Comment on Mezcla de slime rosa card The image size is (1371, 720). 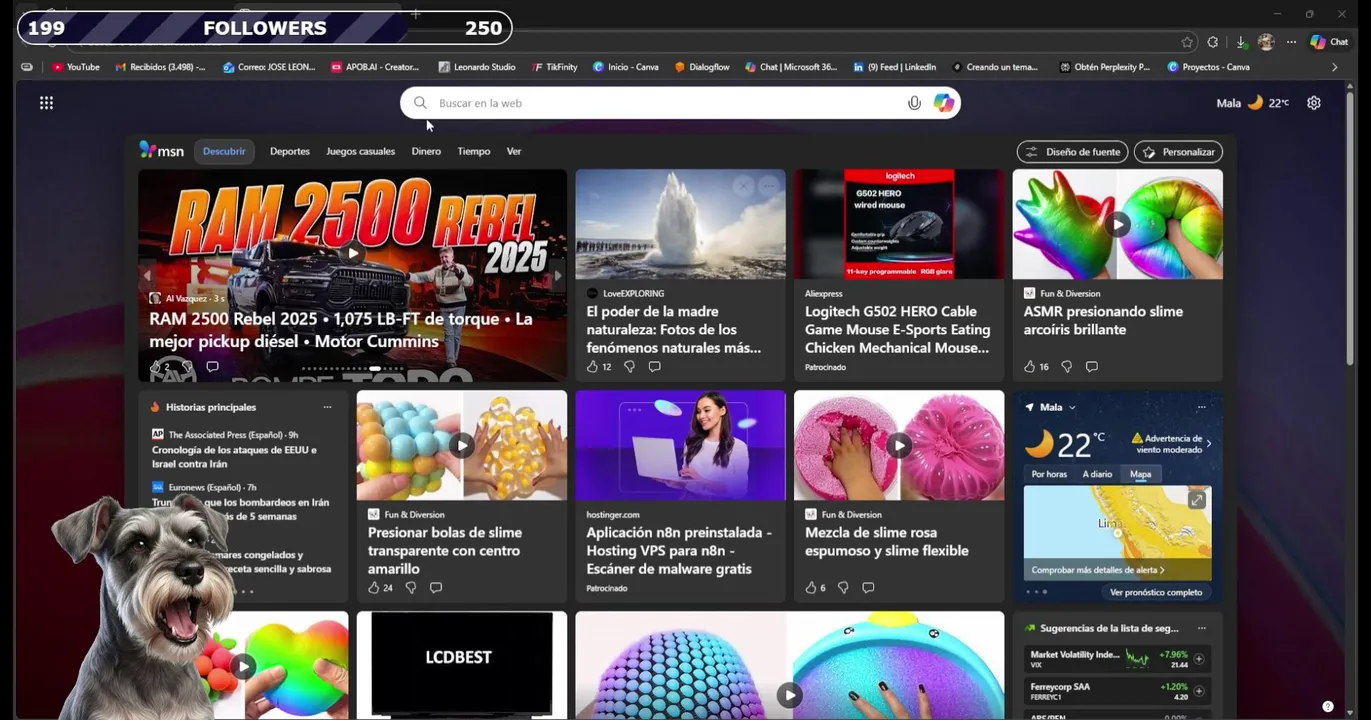868,588
